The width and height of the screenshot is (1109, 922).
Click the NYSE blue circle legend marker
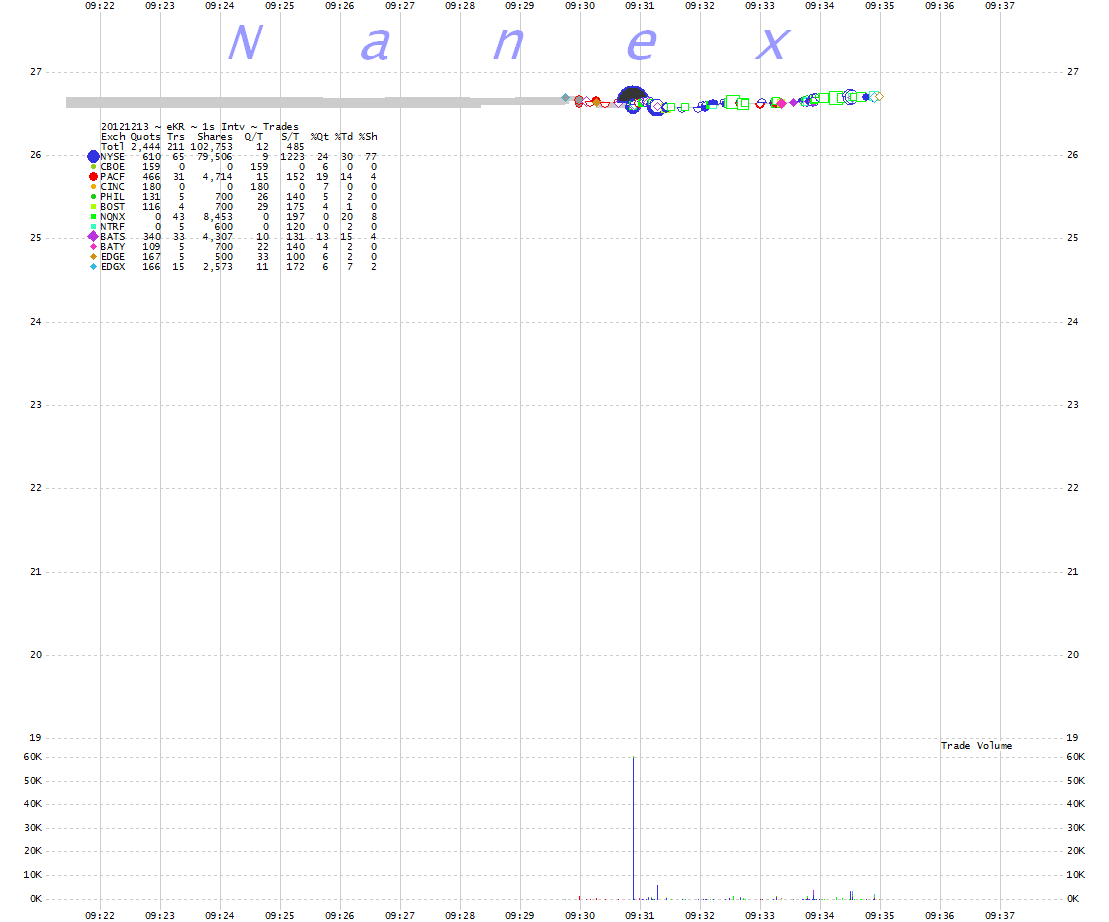click(x=93, y=156)
